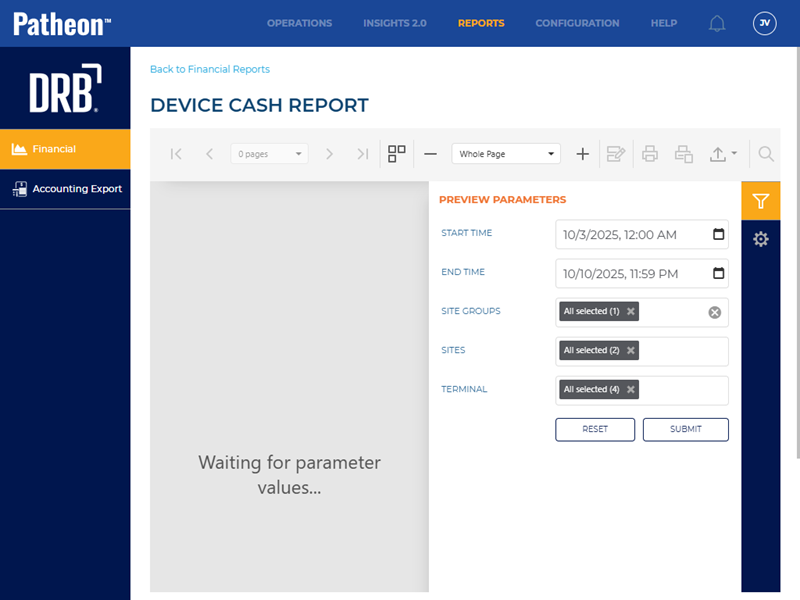Viewport: 800px width, 600px height.
Task: Select Accounting Export in sidebar
Action: [x=66, y=189]
